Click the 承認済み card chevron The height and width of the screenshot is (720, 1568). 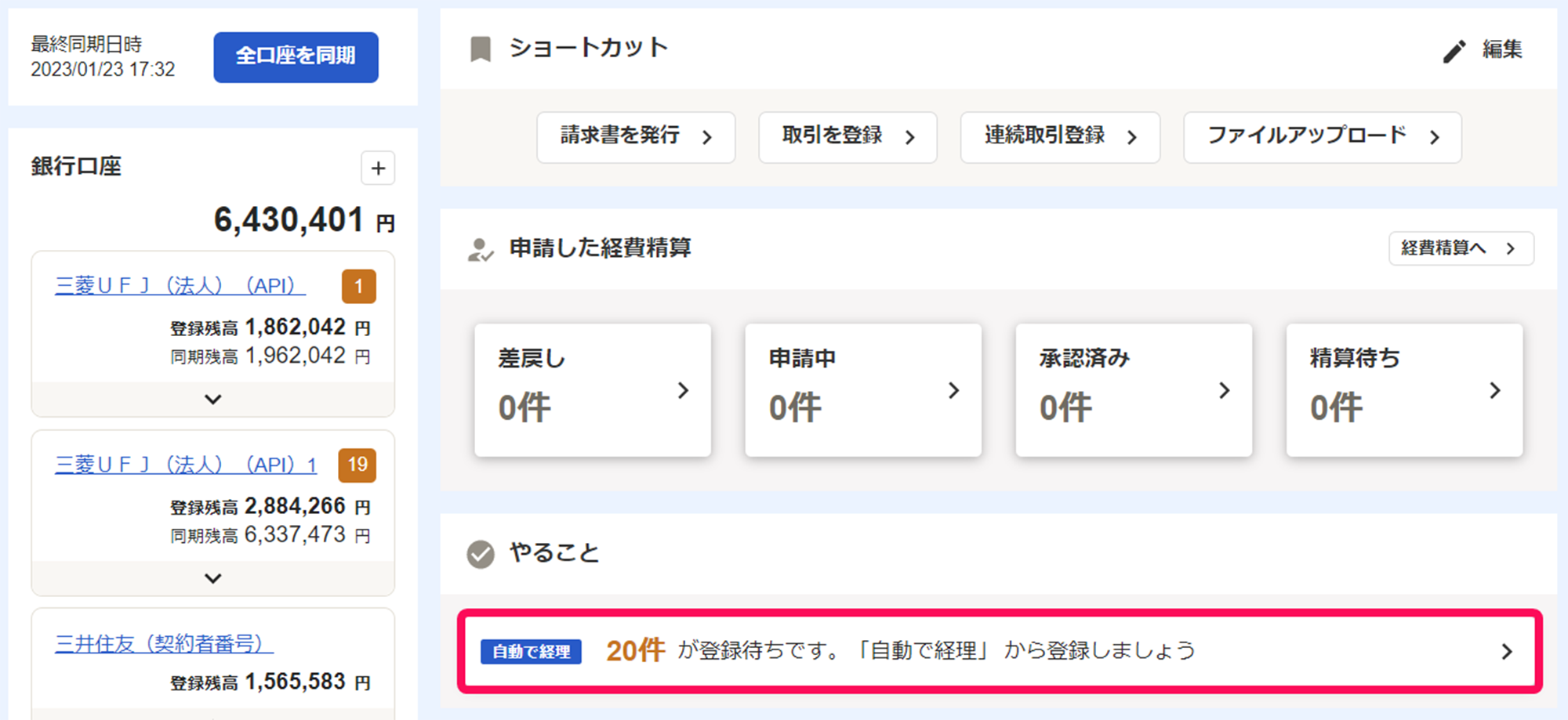[1225, 391]
